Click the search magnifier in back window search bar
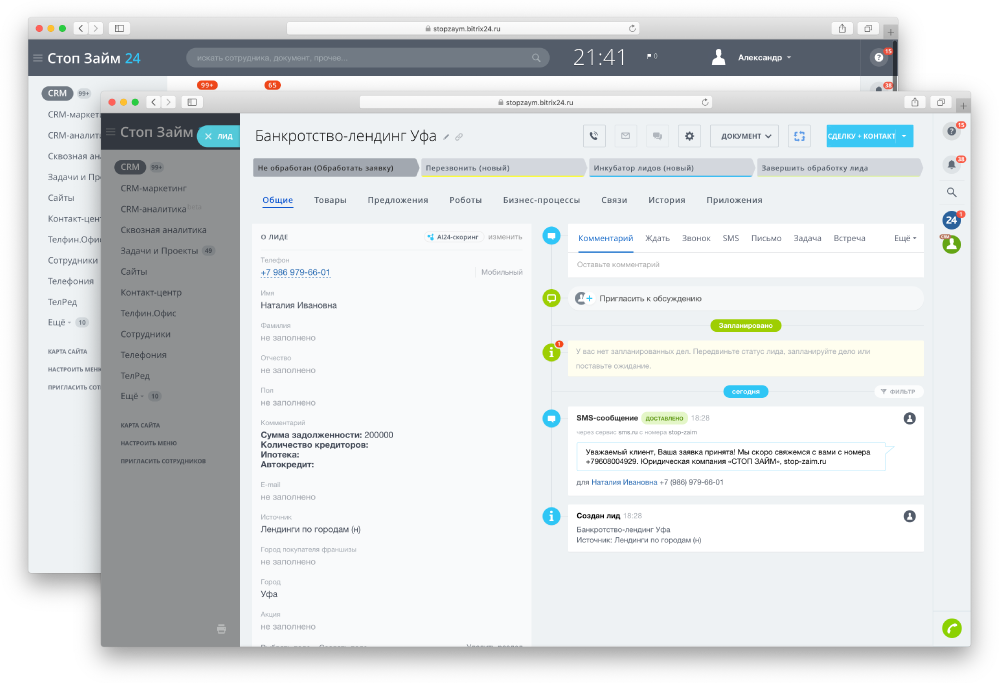The width and height of the screenshot is (1000, 683). point(536,58)
